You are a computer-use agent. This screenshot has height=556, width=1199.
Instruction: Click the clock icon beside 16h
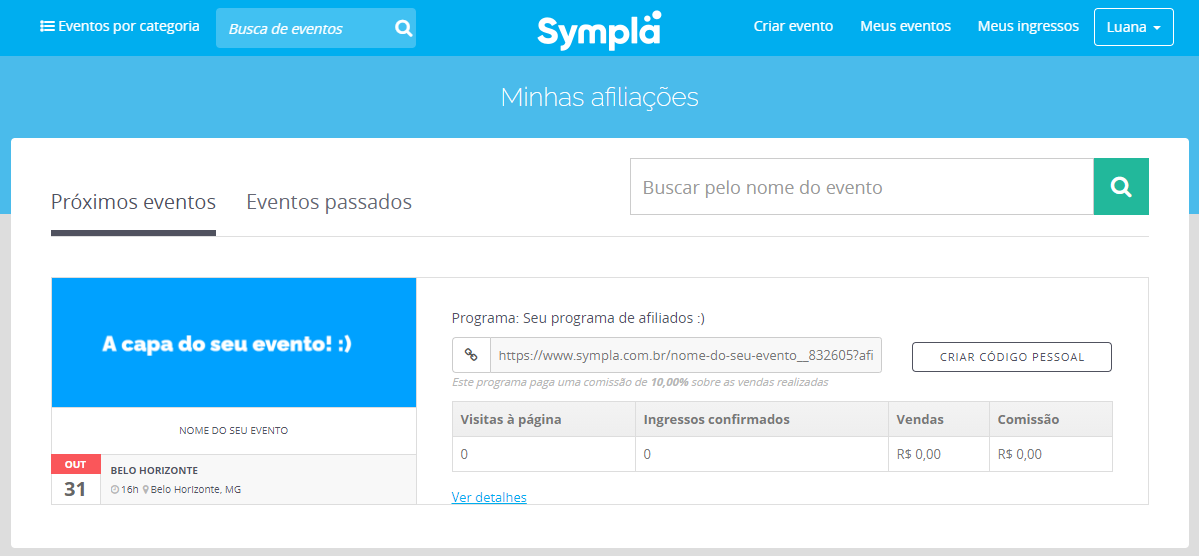pyautogui.click(x=115, y=489)
